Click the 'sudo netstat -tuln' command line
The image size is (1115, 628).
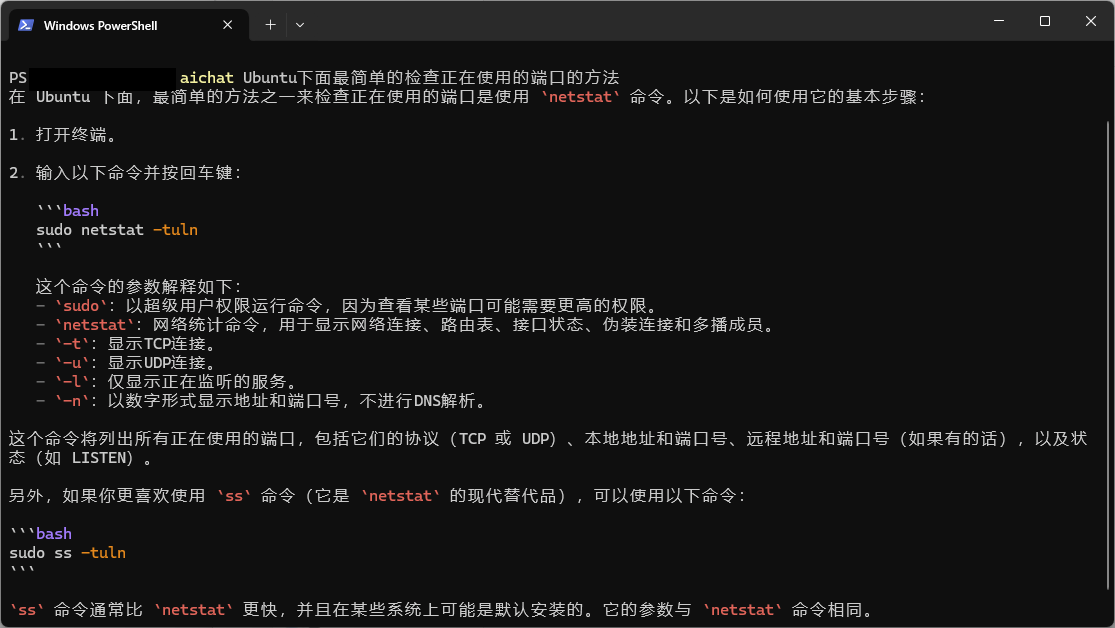(x=117, y=230)
